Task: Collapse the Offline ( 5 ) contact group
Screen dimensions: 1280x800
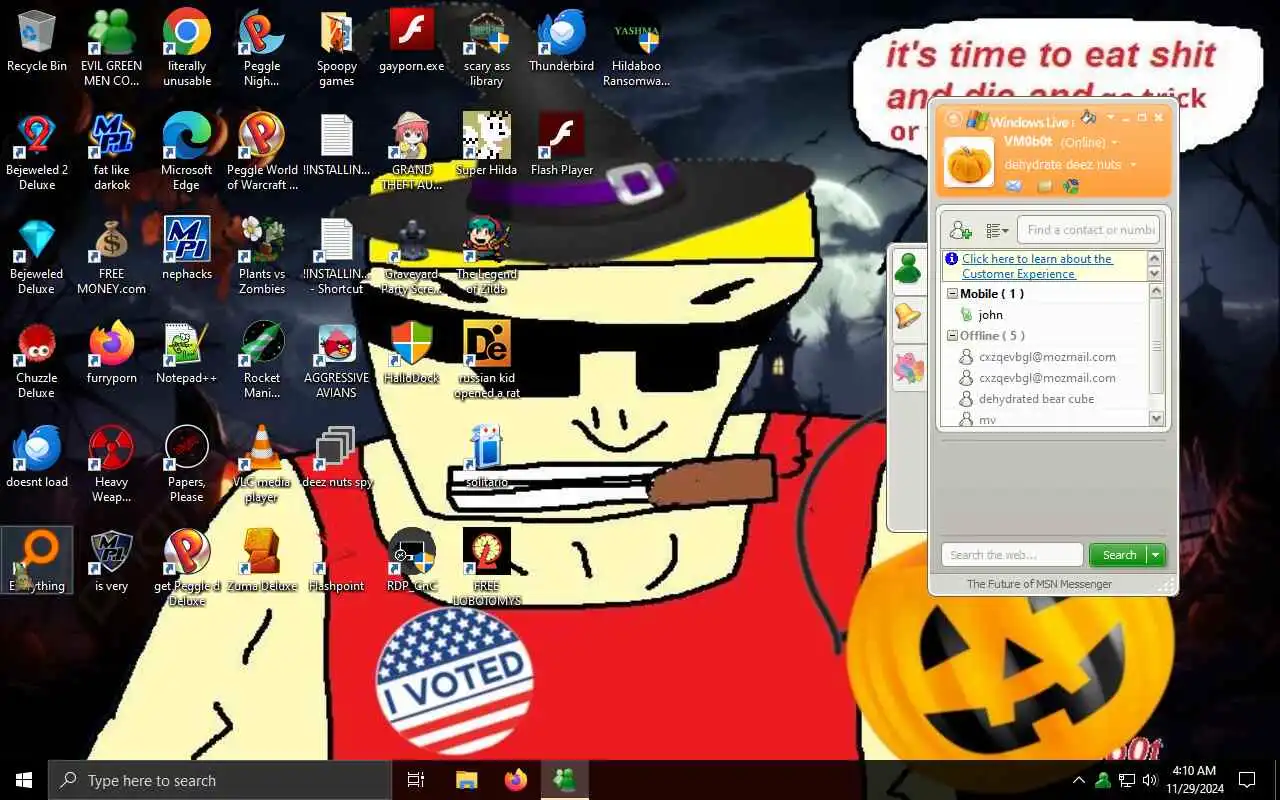Action: pyautogui.click(x=952, y=336)
